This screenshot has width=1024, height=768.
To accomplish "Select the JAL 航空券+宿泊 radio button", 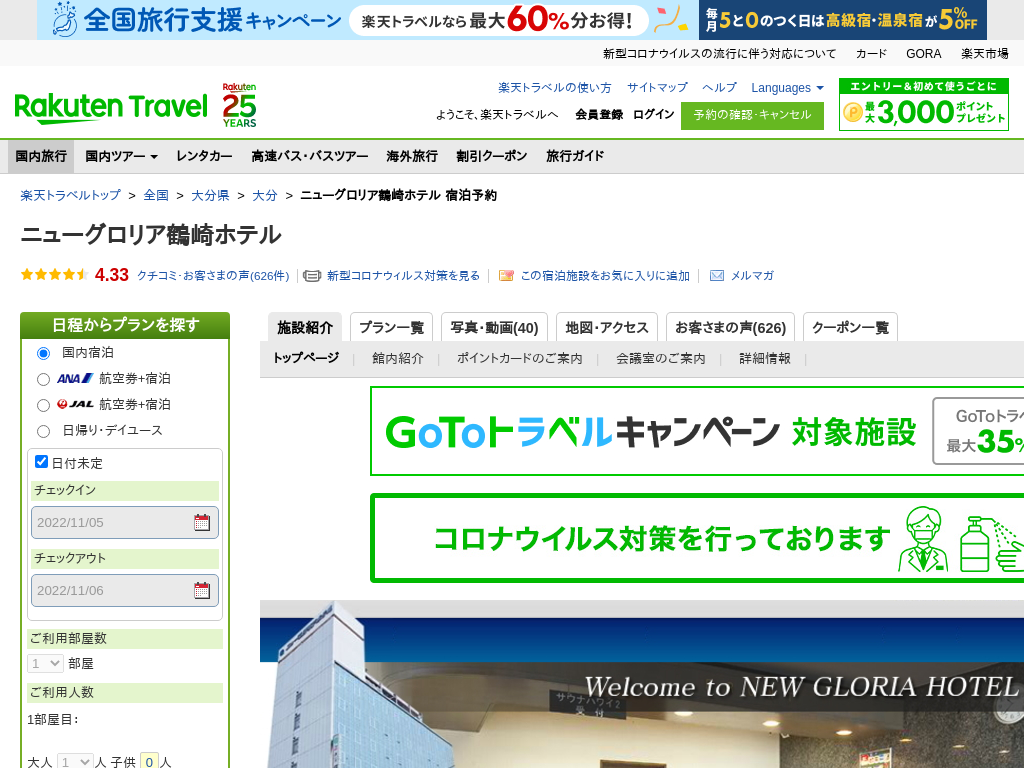I will coord(43,406).
